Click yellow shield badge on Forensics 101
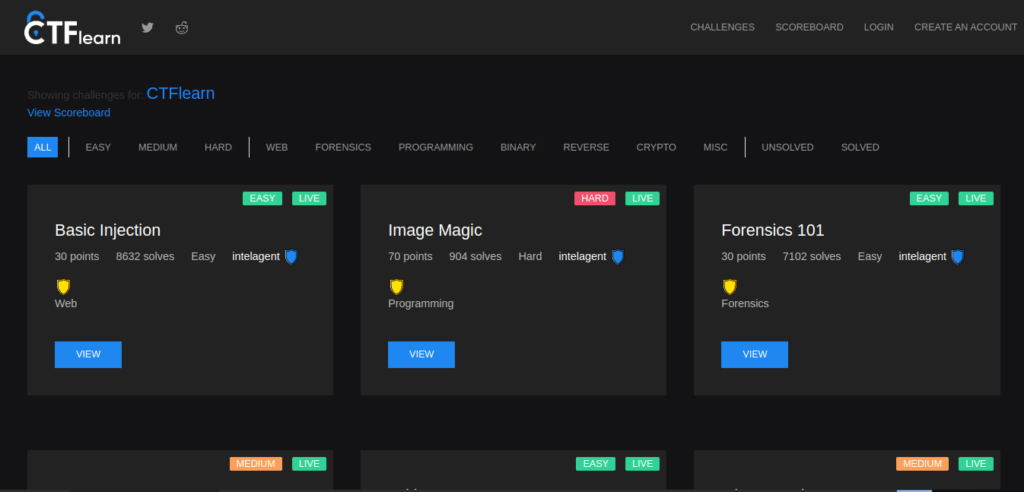The image size is (1024, 492). click(x=729, y=287)
